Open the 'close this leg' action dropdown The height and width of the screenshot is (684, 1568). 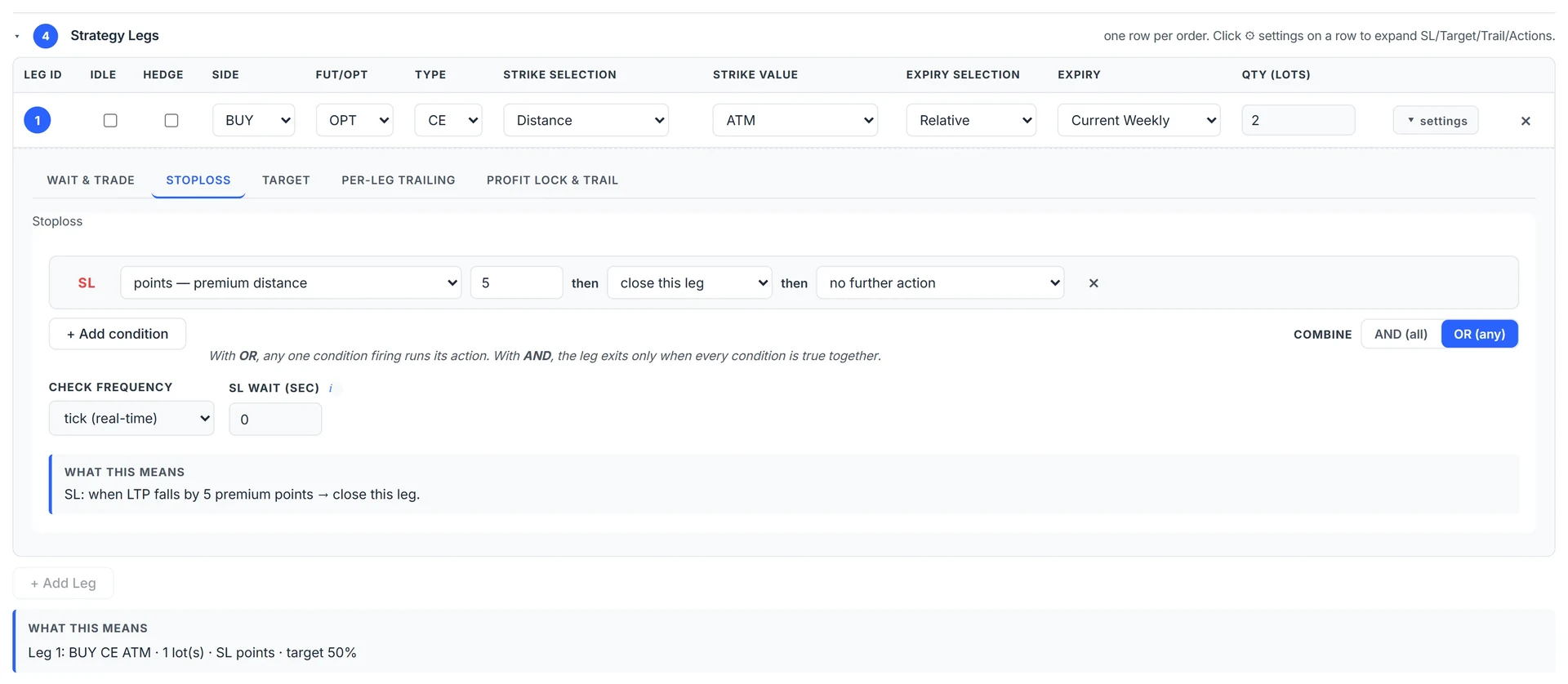(x=689, y=282)
